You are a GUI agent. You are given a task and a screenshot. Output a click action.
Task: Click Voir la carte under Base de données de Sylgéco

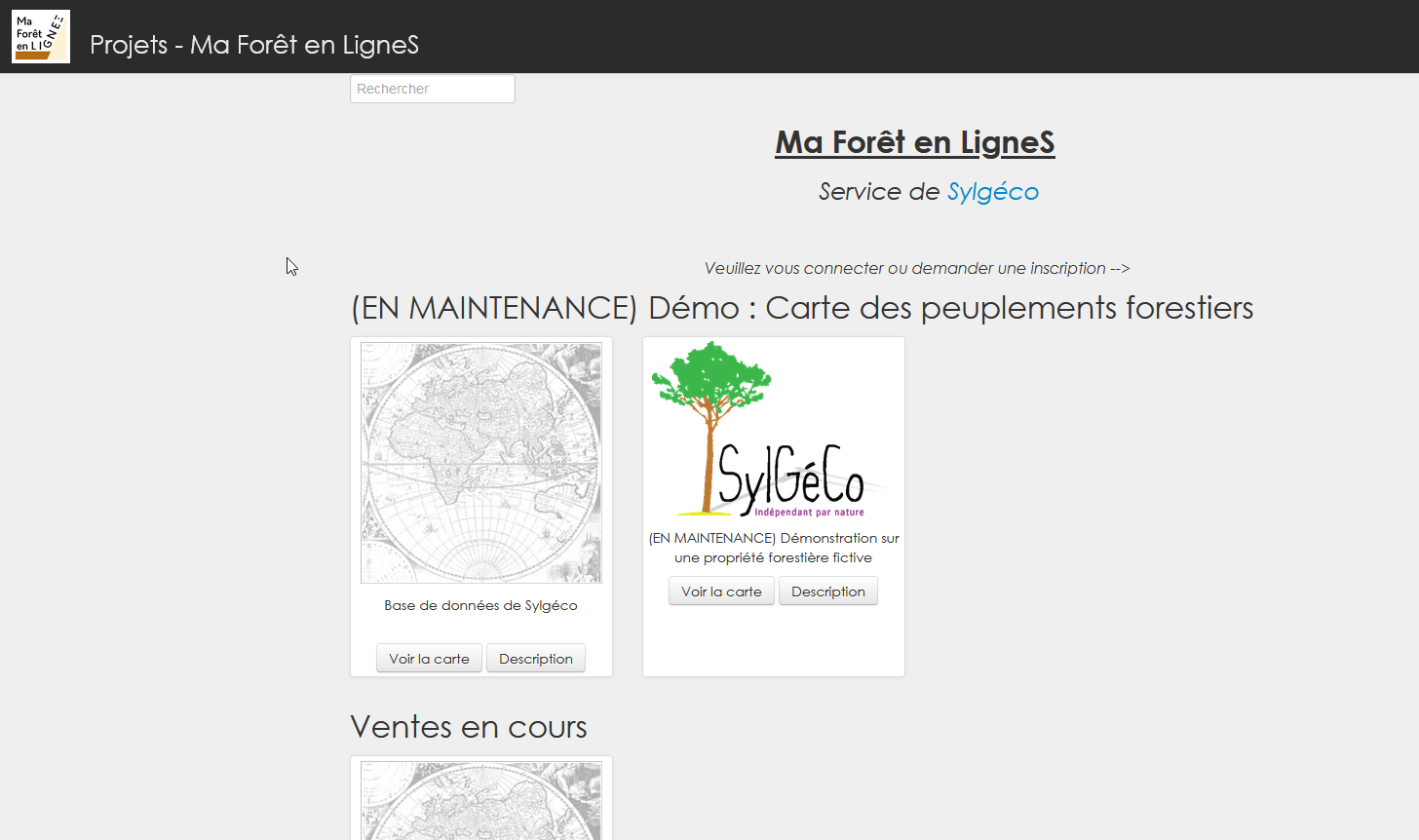(x=429, y=659)
